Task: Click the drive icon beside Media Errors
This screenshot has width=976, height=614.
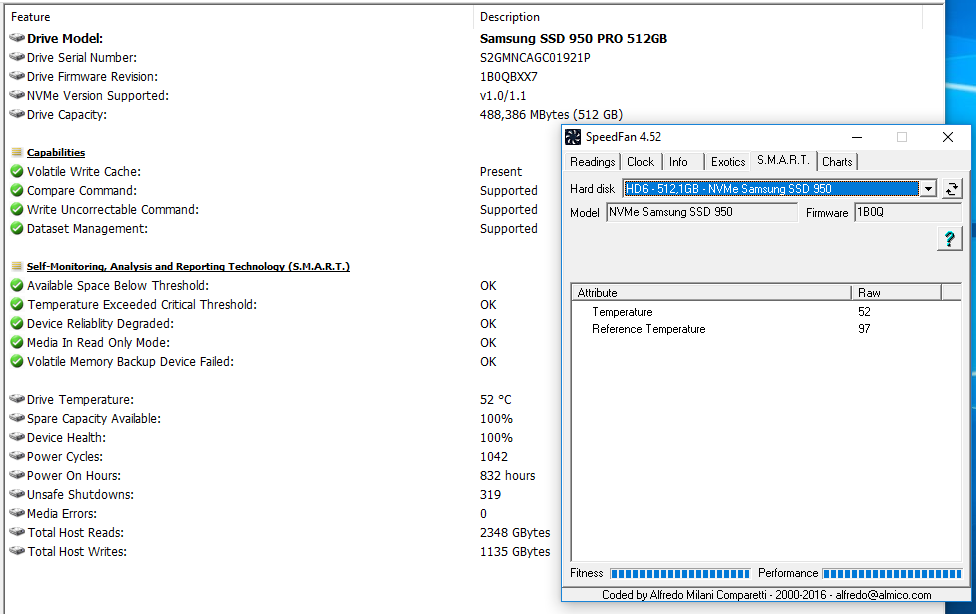Action: 17,513
